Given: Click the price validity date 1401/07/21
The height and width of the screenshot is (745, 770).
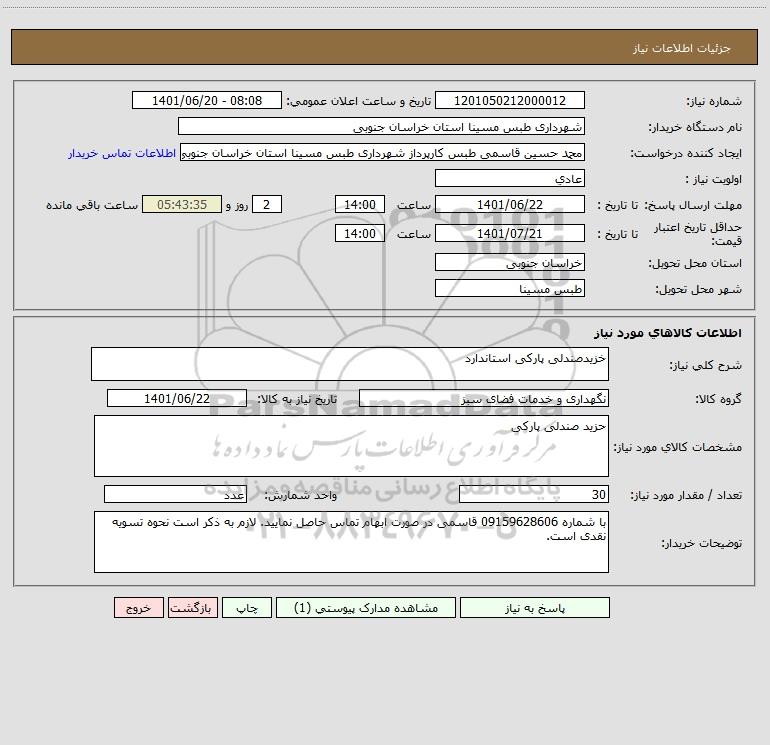Looking at the screenshot, I should tap(510, 233).
